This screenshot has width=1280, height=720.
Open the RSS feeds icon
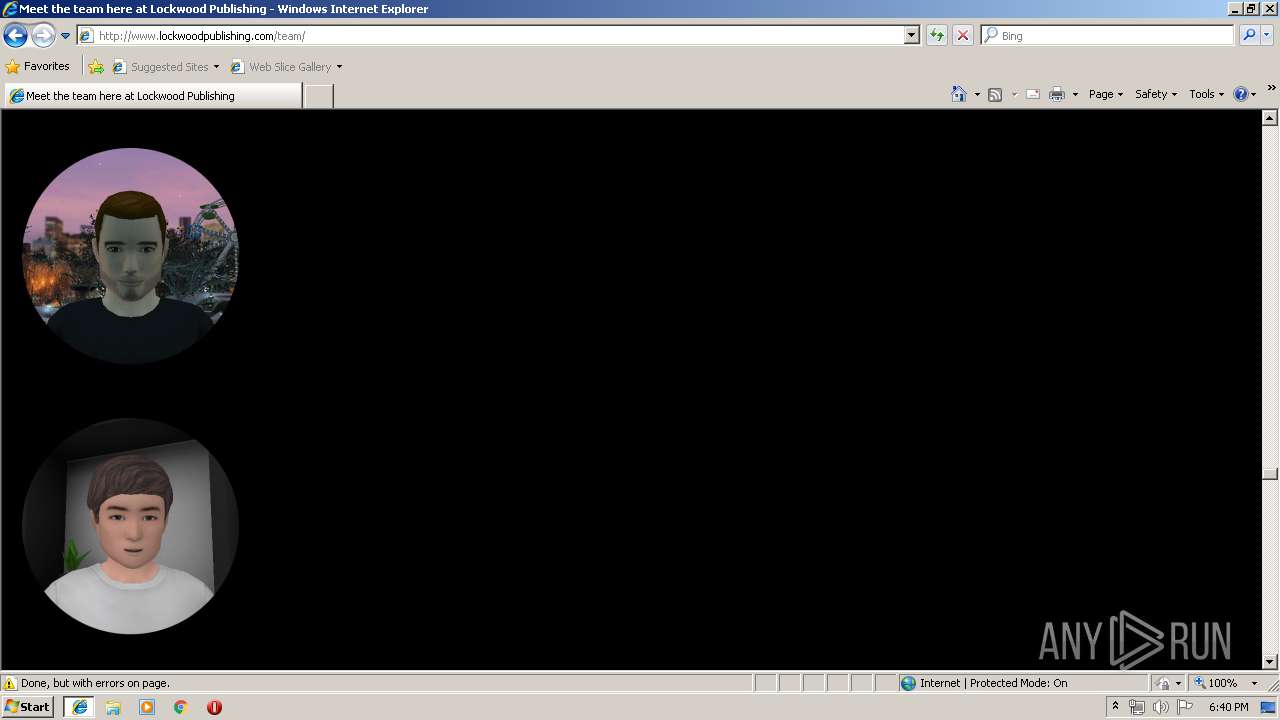(995, 94)
